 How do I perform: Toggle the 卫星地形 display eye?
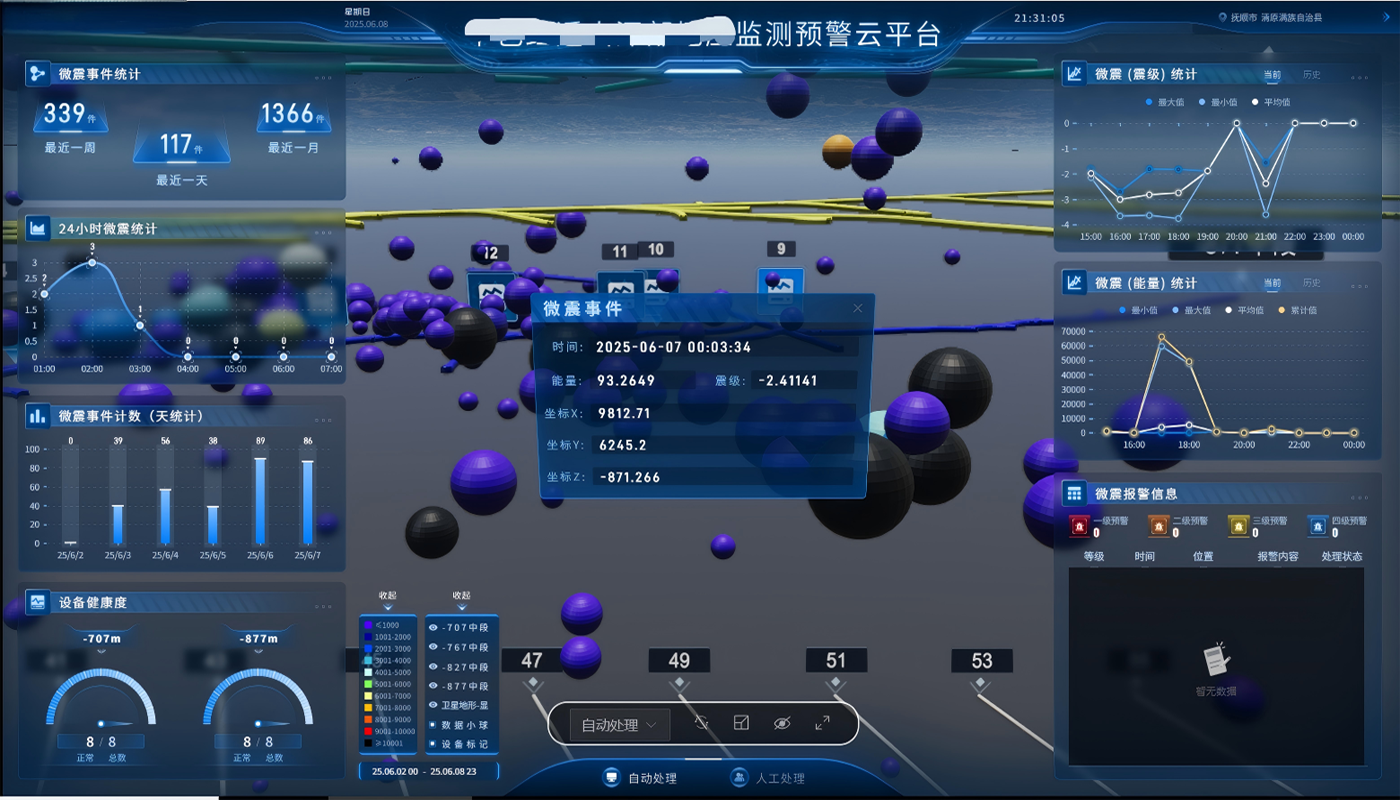tap(433, 705)
